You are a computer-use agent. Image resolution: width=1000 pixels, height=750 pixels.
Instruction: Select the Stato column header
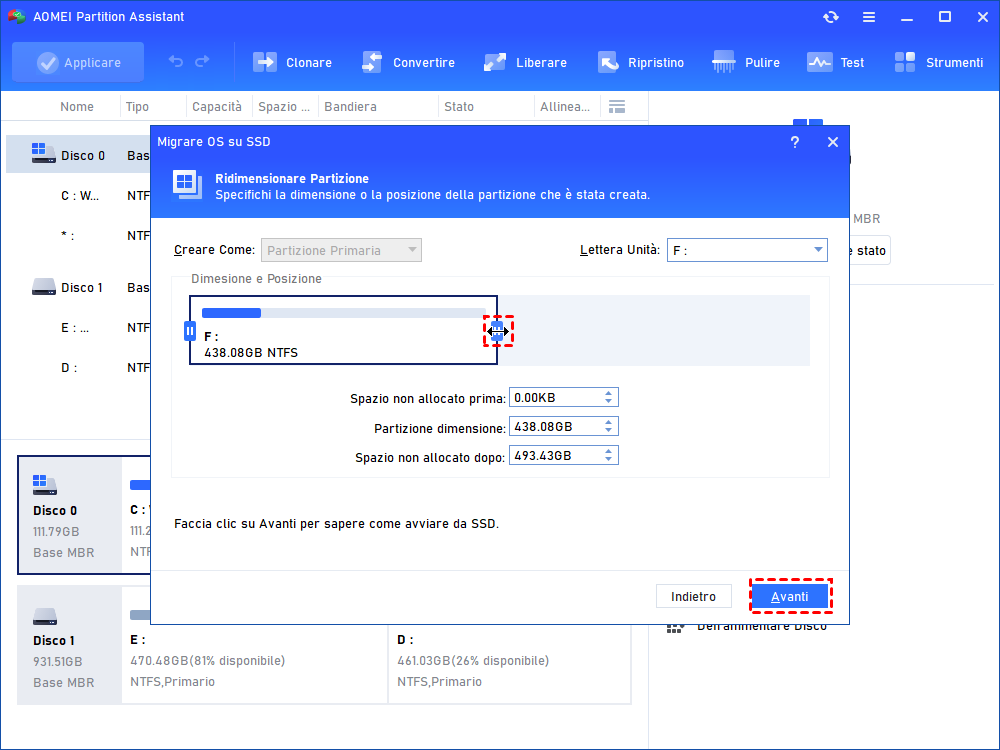click(459, 107)
